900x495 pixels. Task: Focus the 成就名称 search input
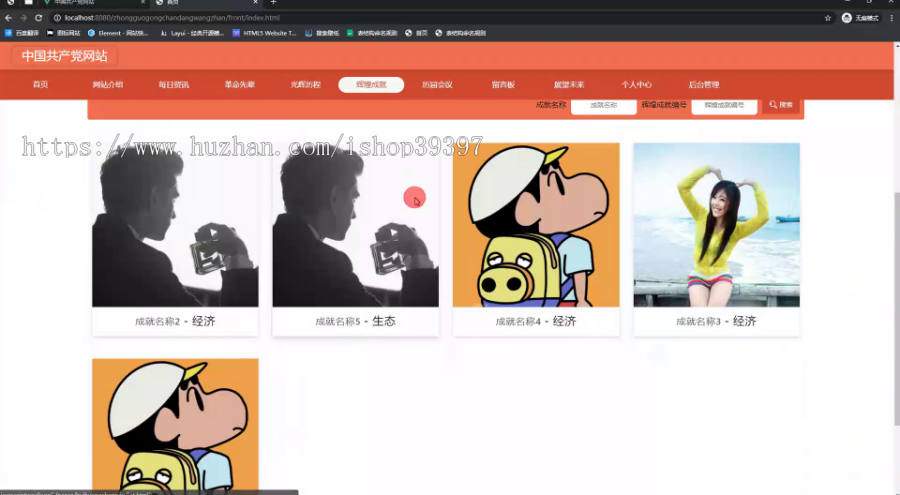coord(603,106)
